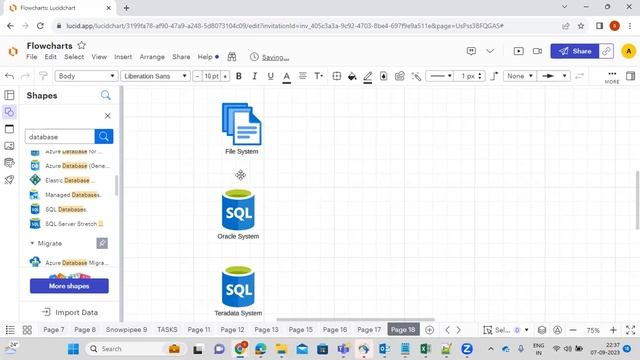Image resolution: width=640 pixels, height=360 pixels.
Task: Toggle underline formatting
Action: pos(270,76)
